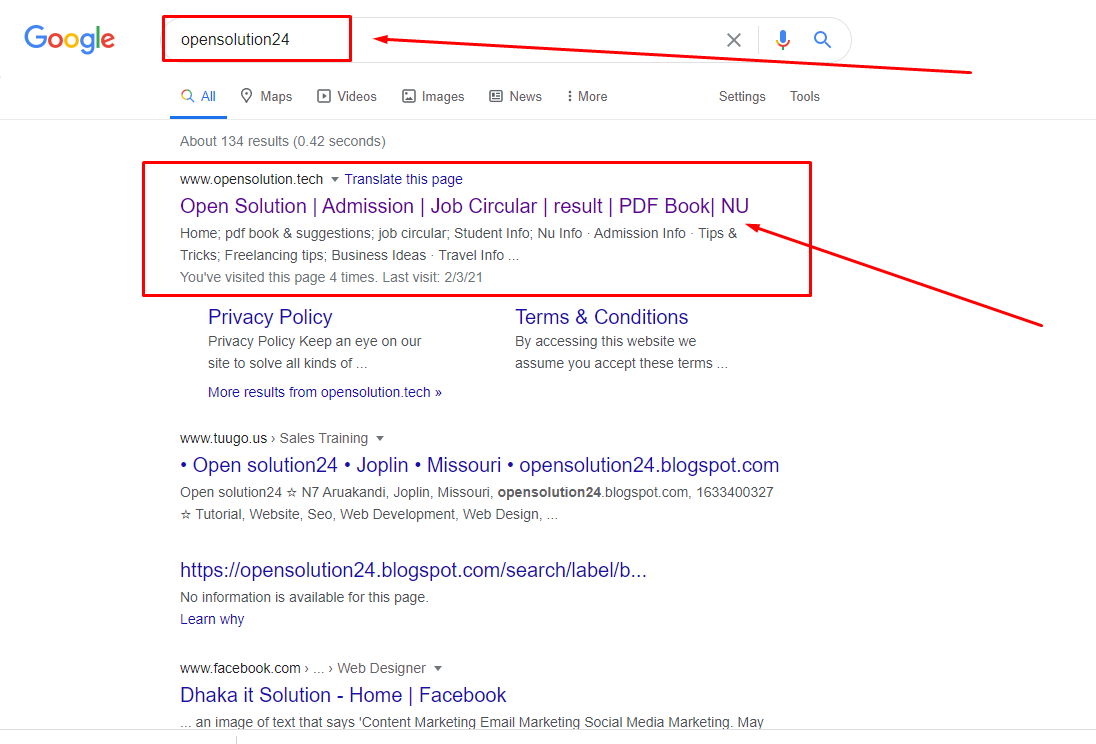Click the blue magnifying glass search icon
Viewport: 1096px width, 744px height.
[822, 39]
